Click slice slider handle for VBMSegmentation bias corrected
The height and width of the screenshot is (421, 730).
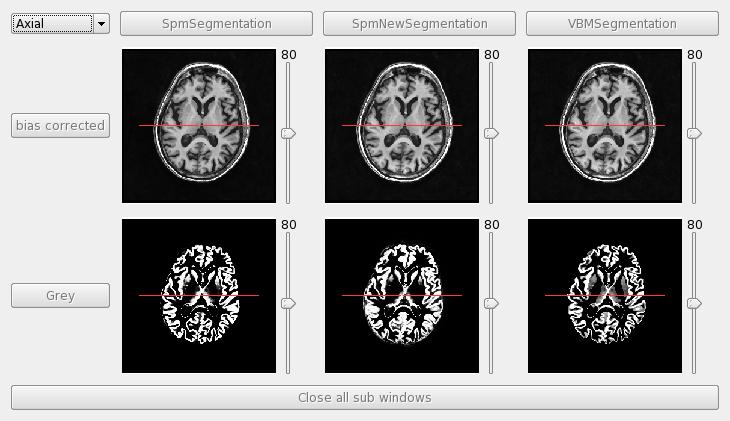coord(694,133)
